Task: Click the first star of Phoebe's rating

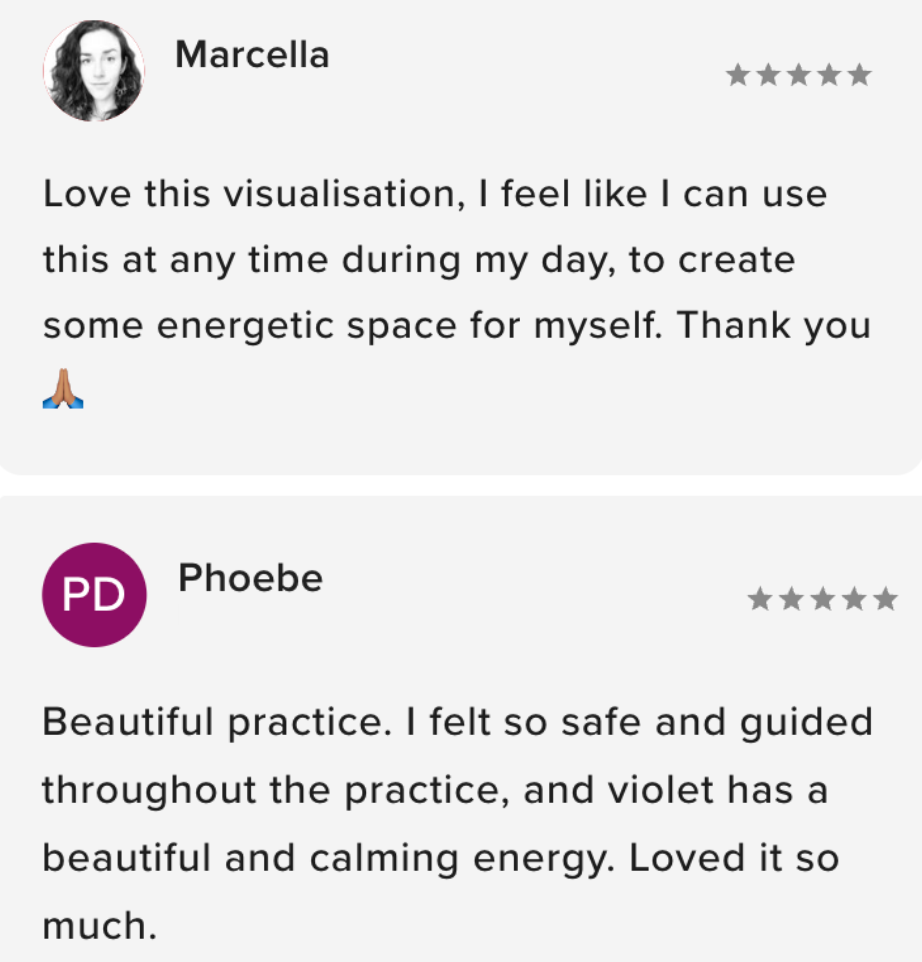Action: (760, 600)
